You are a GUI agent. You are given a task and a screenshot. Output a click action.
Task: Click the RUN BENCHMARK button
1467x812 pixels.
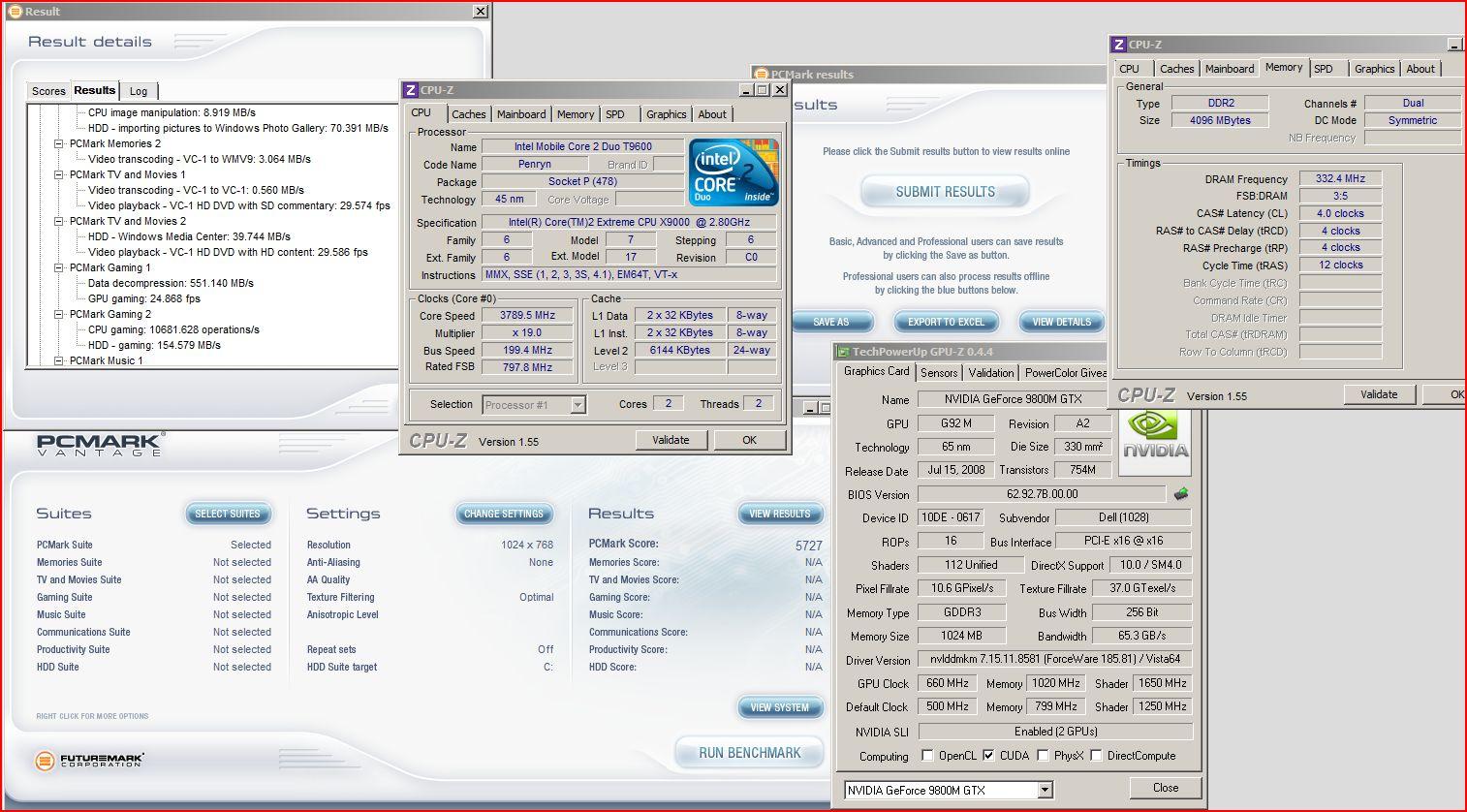click(750, 753)
